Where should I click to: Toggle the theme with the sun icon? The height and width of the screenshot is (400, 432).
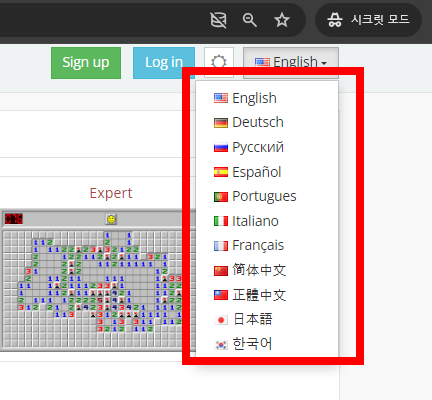point(219,62)
